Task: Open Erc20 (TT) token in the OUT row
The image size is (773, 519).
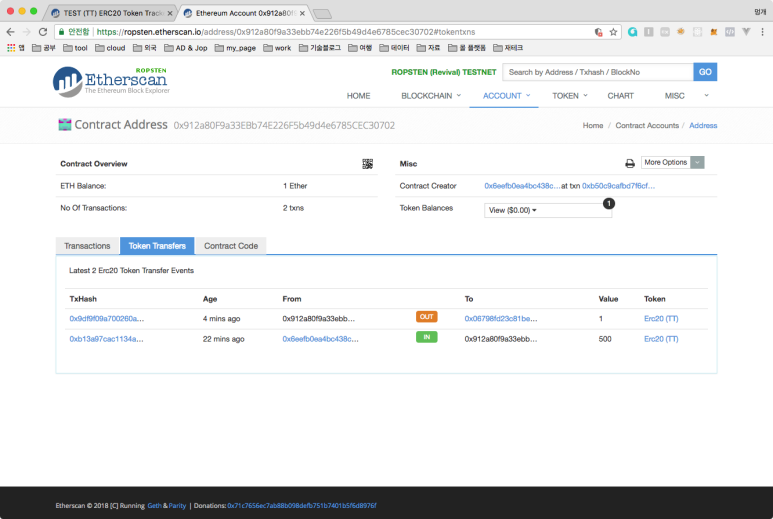Action: [x=661, y=318]
